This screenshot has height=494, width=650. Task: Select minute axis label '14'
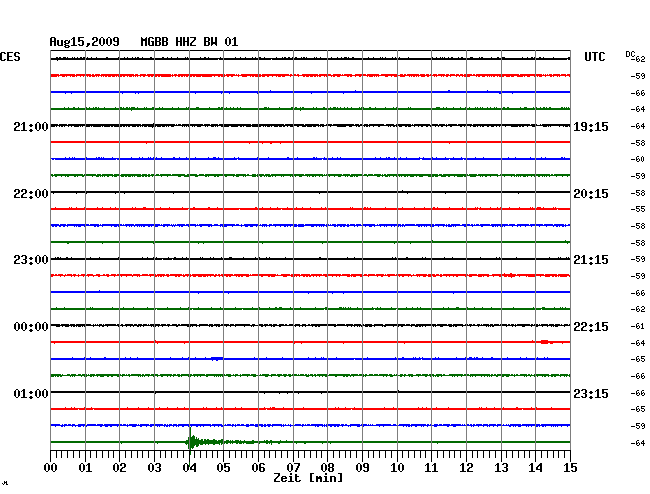click(x=535, y=467)
